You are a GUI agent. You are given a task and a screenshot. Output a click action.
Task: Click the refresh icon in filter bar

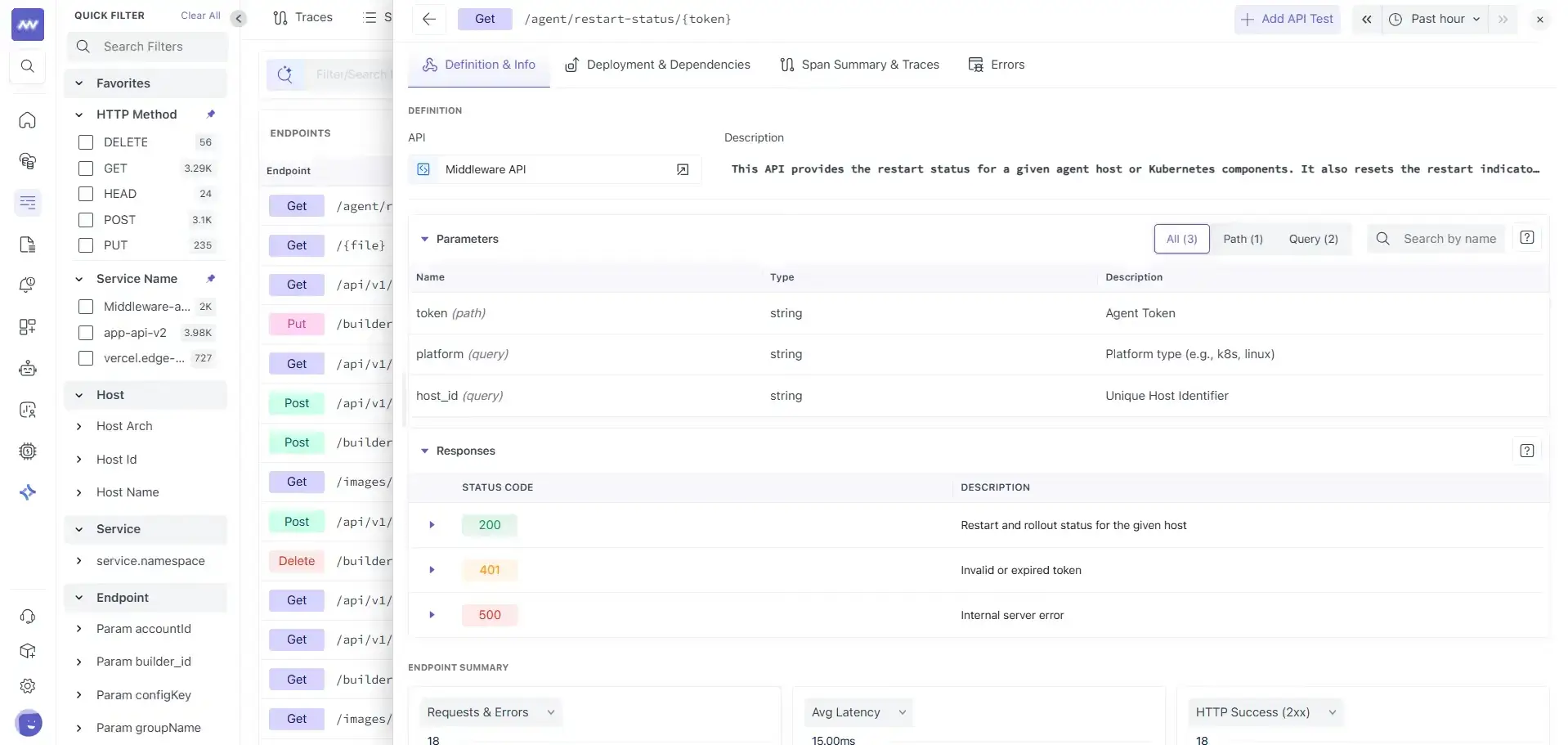point(284,74)
